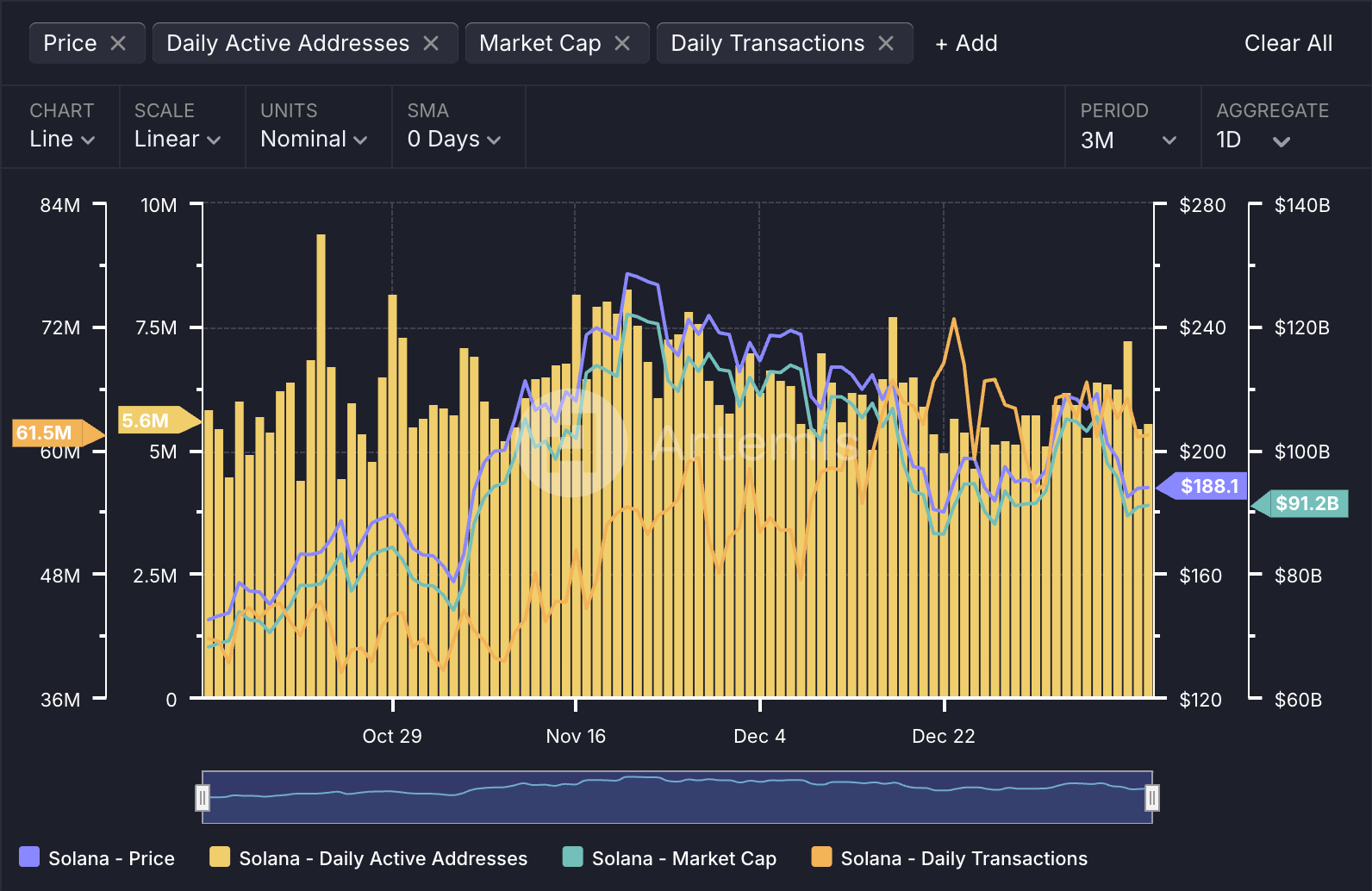Screen dimensions: 1372x891
Task: Click the $200 price axis label
Action: (x=1202, y=452)
